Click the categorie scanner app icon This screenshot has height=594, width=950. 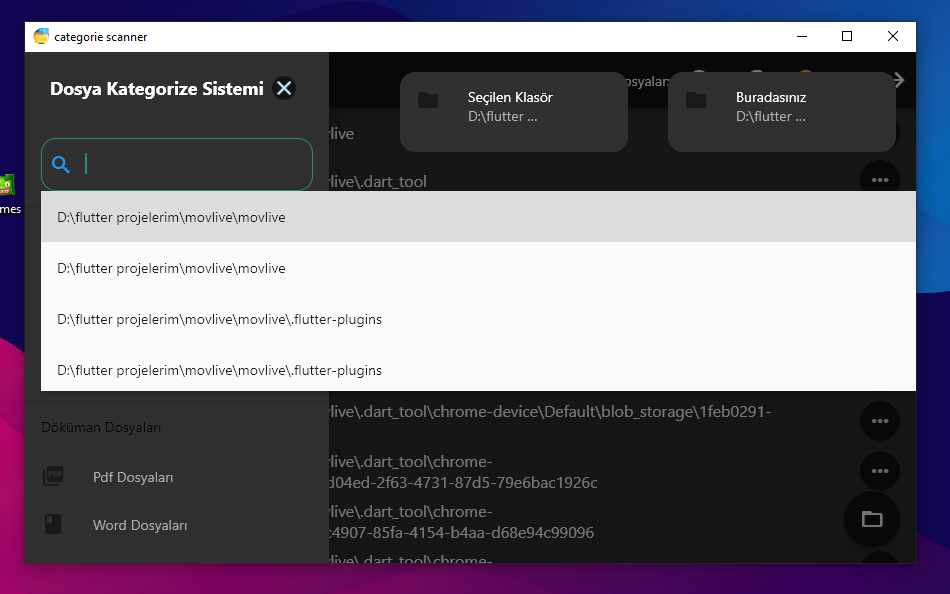click(x=41, y=36)
